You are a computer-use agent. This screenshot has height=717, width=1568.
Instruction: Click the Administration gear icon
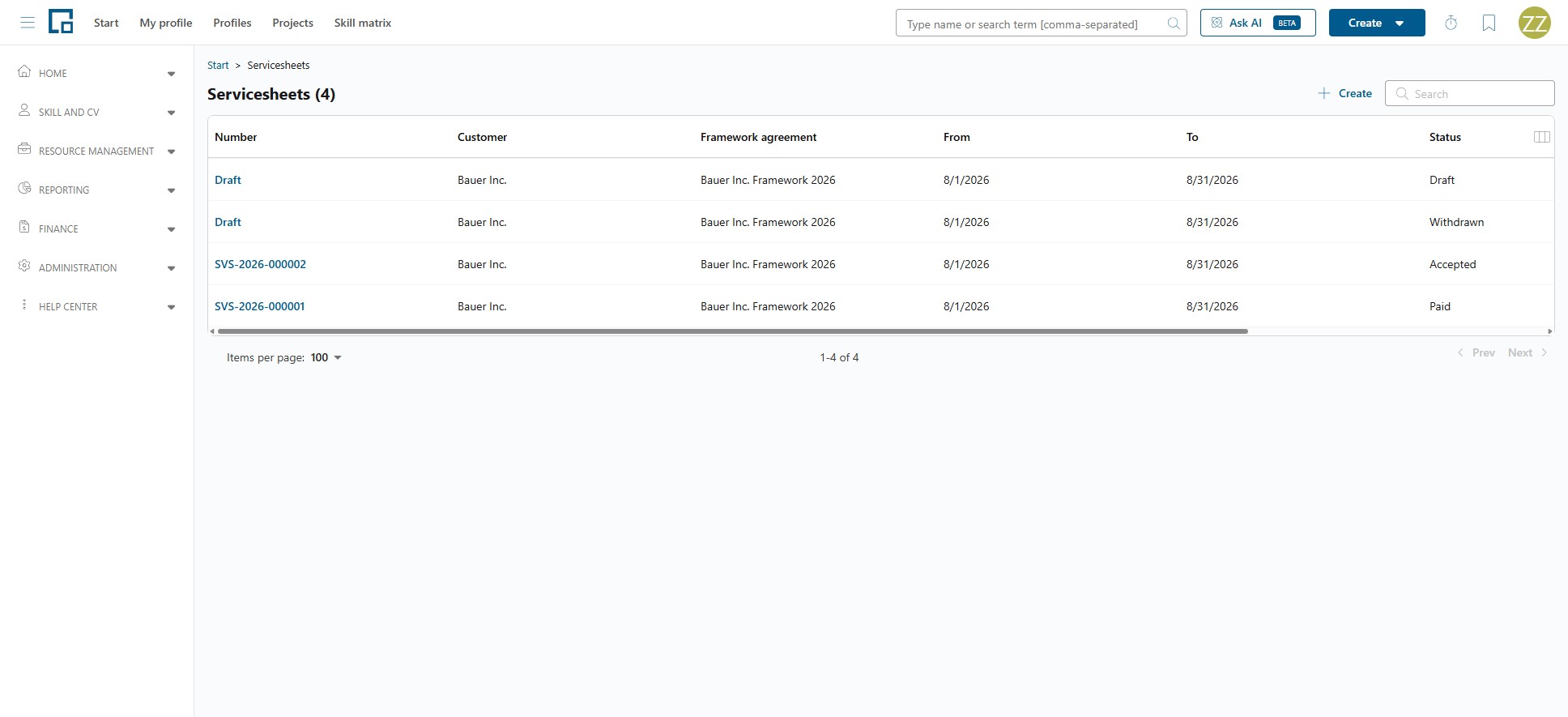tap(24, 266)
